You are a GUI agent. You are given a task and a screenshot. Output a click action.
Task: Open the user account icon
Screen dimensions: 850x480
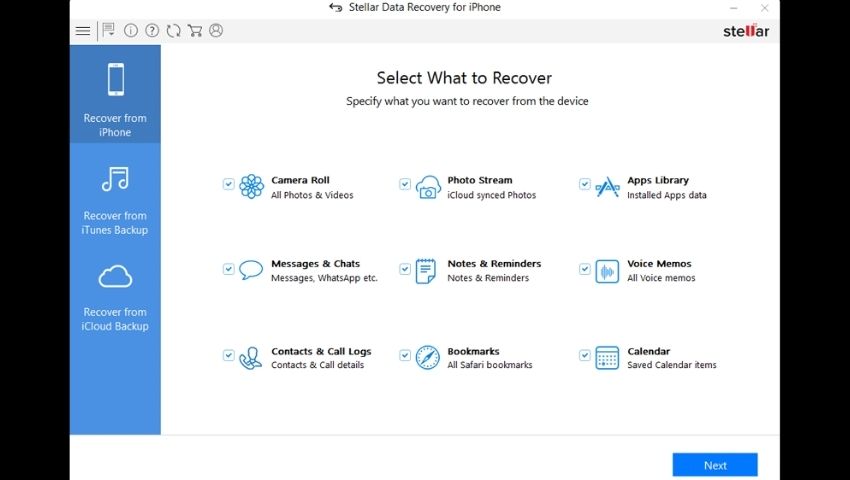[216, 30]
